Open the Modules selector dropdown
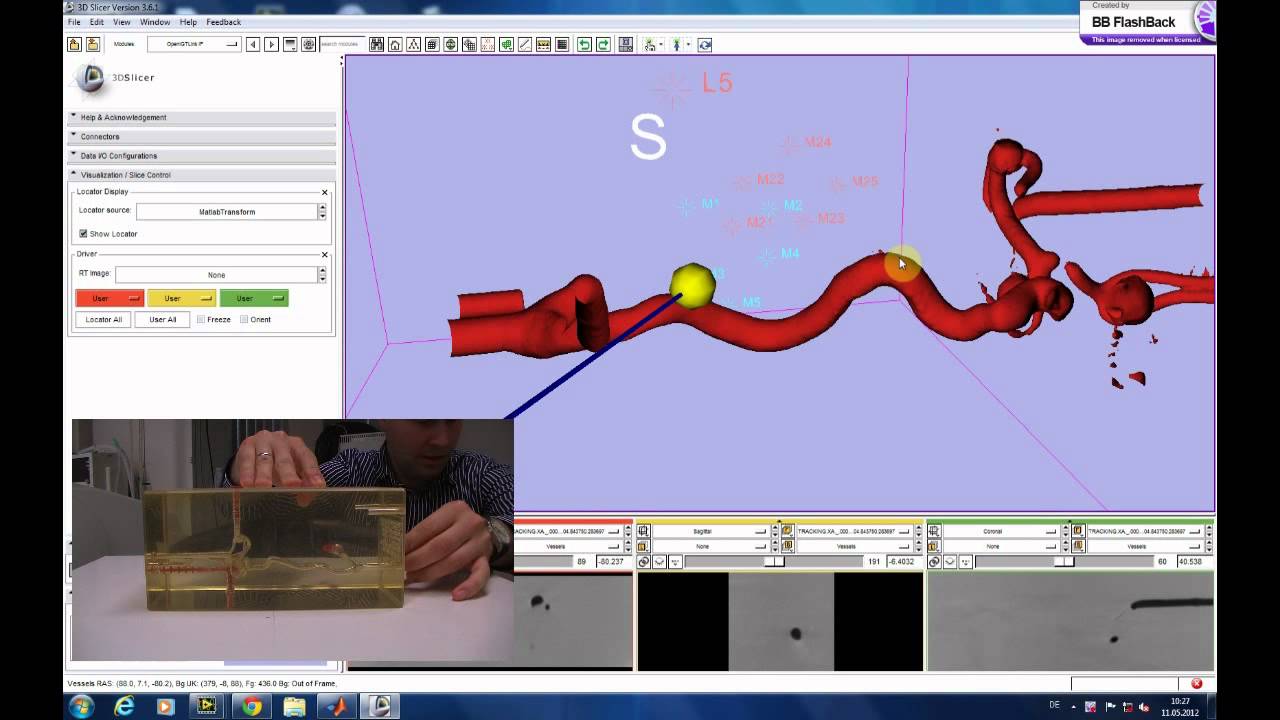The image size is (1280, 720). (x=194, y=44)
